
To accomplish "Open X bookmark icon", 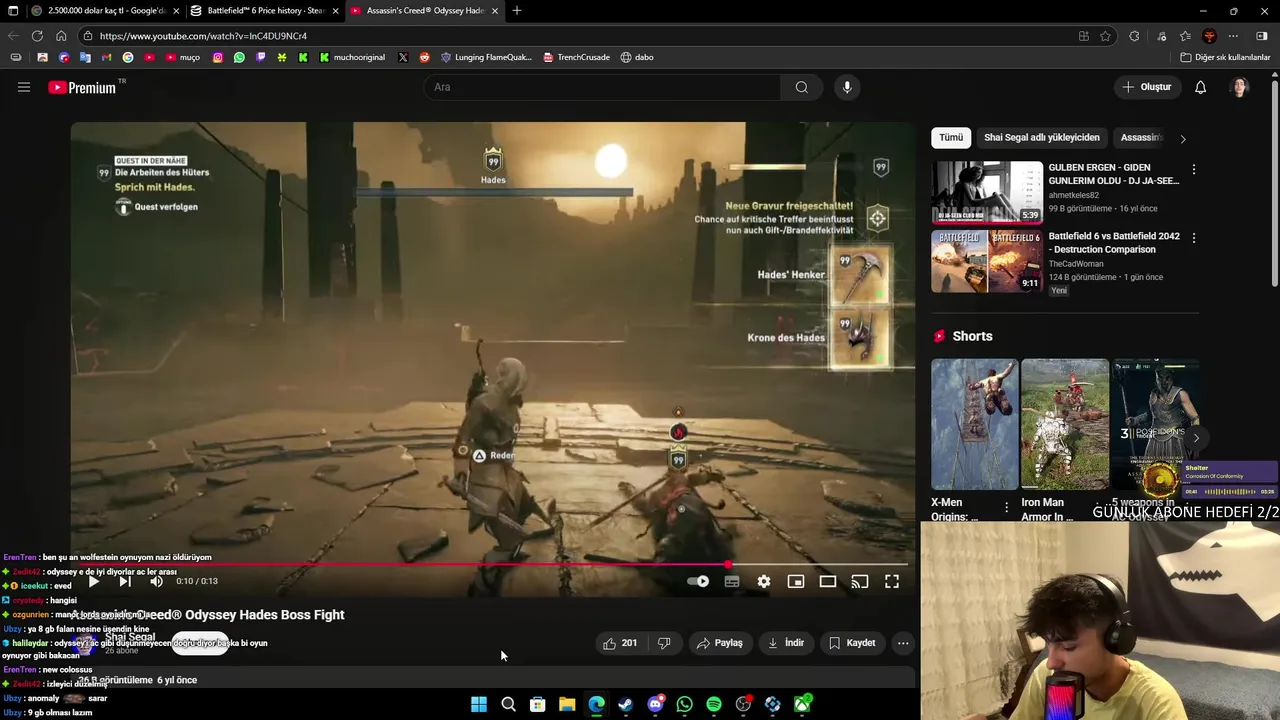I will 403,57.
